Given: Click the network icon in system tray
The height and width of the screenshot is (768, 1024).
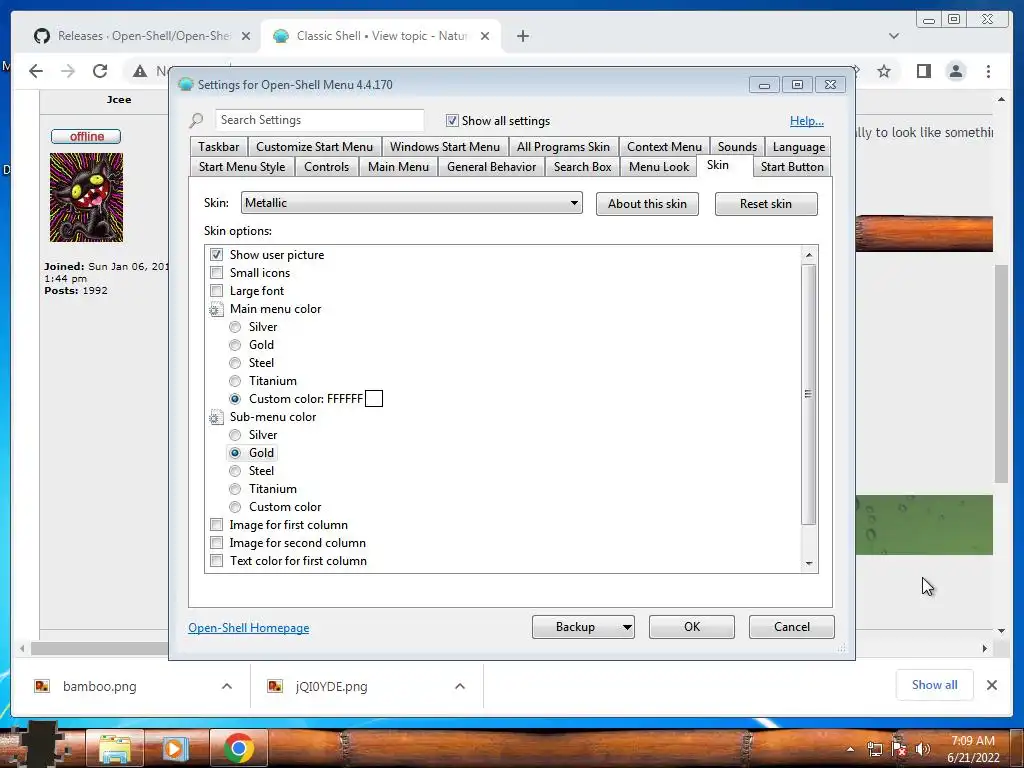Looking at the screenshot, I should (874, 749).
